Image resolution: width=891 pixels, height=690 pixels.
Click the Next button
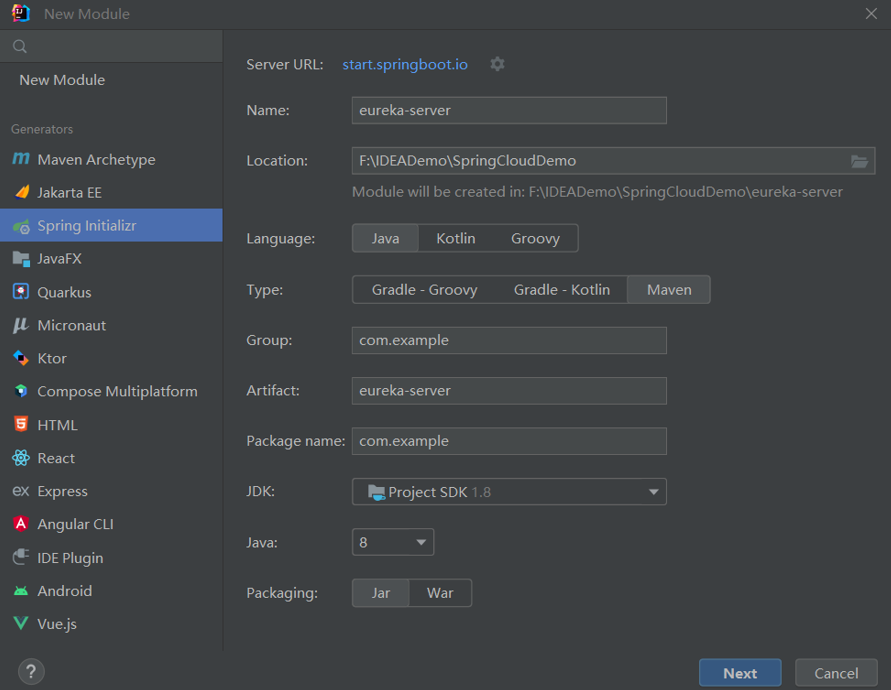point(740,673)
